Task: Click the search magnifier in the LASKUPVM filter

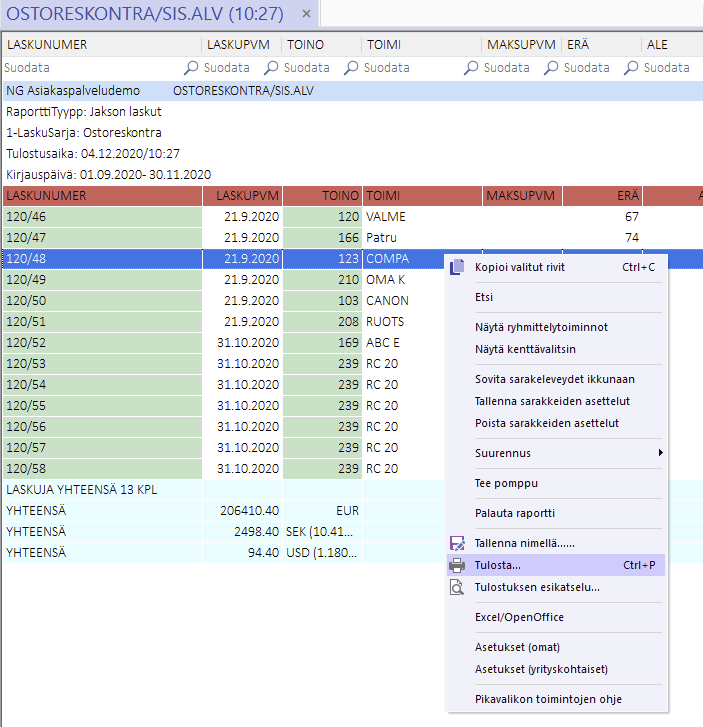Action: coord(271,68)
